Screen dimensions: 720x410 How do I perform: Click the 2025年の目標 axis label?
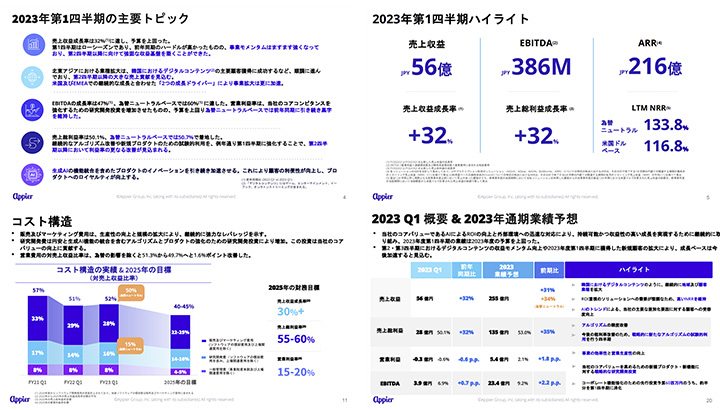tap(180, 382)
